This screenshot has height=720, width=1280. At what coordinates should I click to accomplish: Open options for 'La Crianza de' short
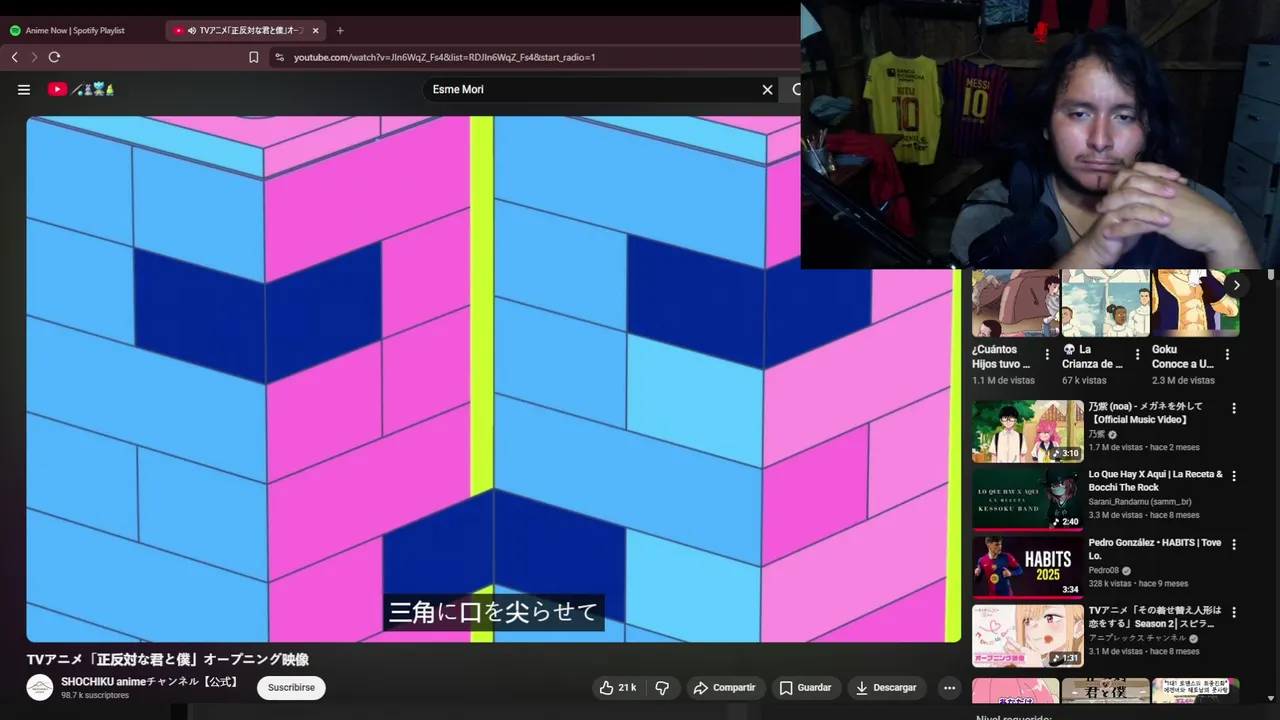[1137, 354]
